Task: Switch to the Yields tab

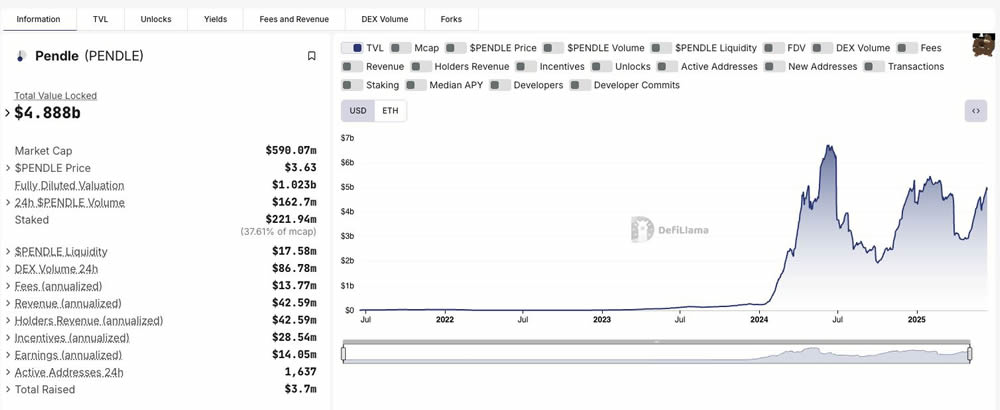Action: (215, 19)
